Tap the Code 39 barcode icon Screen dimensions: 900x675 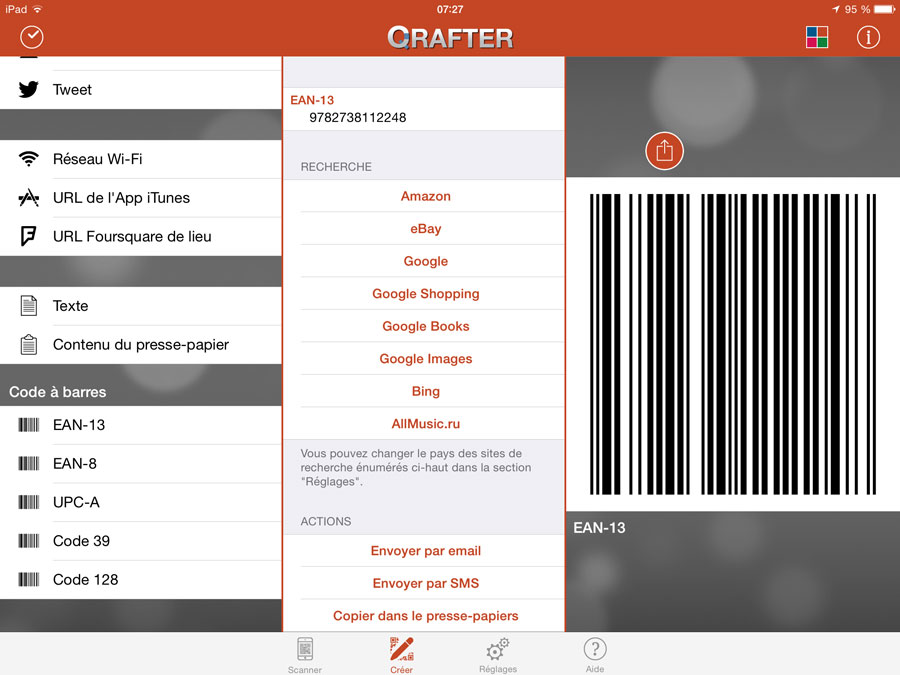coord(29,541)
